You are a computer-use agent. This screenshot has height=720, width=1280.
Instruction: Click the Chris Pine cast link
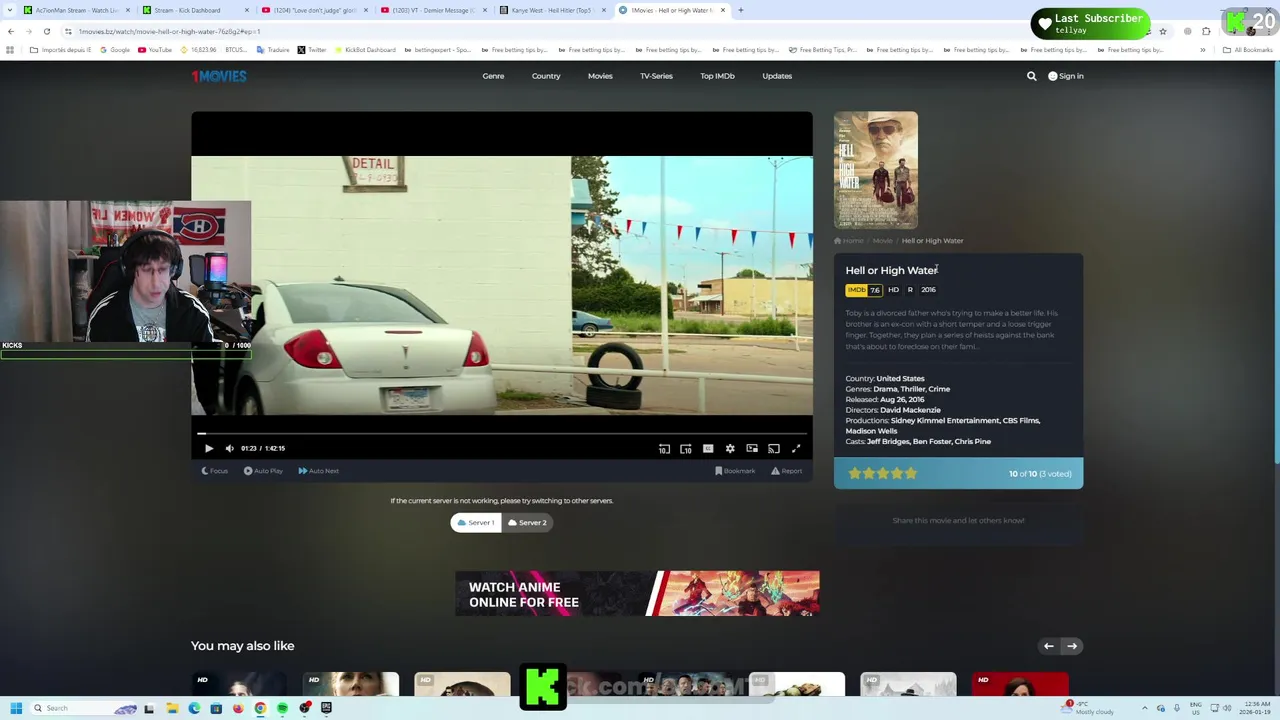[x=973, y=441]
